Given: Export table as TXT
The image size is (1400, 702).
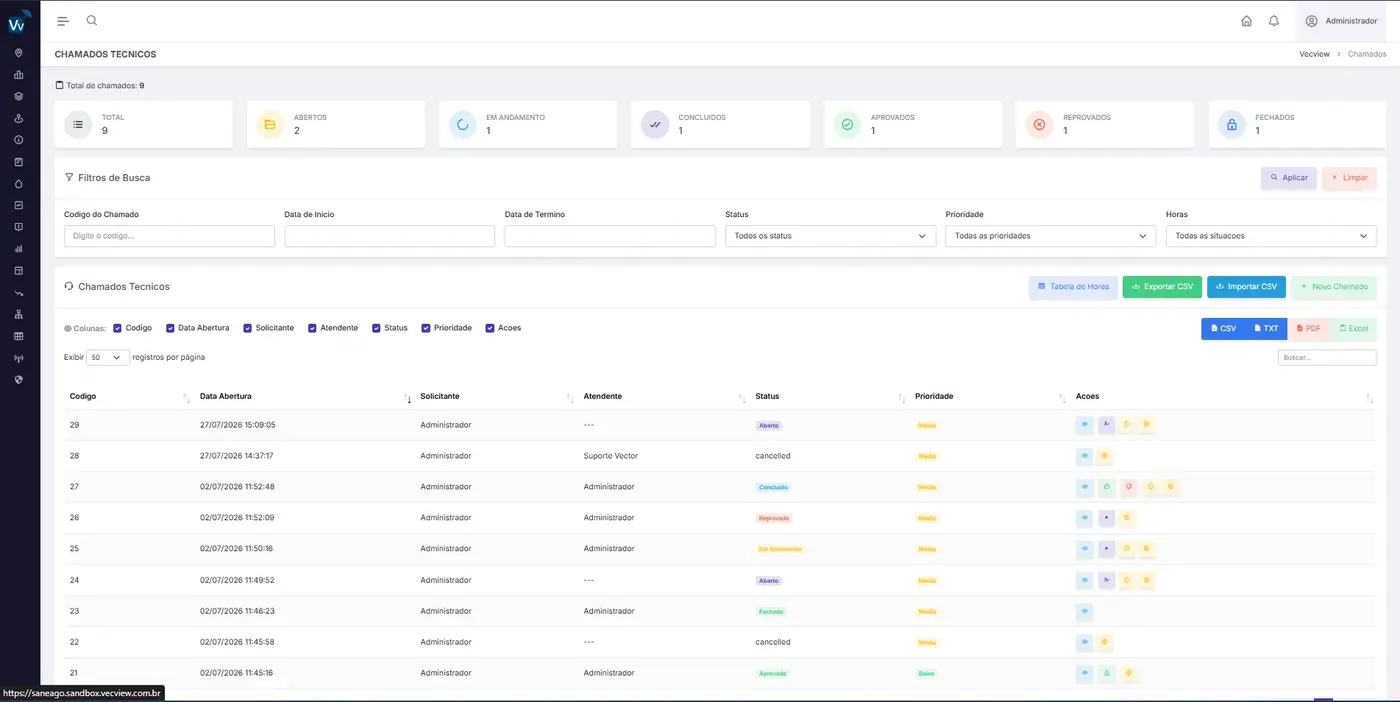Looking at the screenshot, I should click(1266, 329).
